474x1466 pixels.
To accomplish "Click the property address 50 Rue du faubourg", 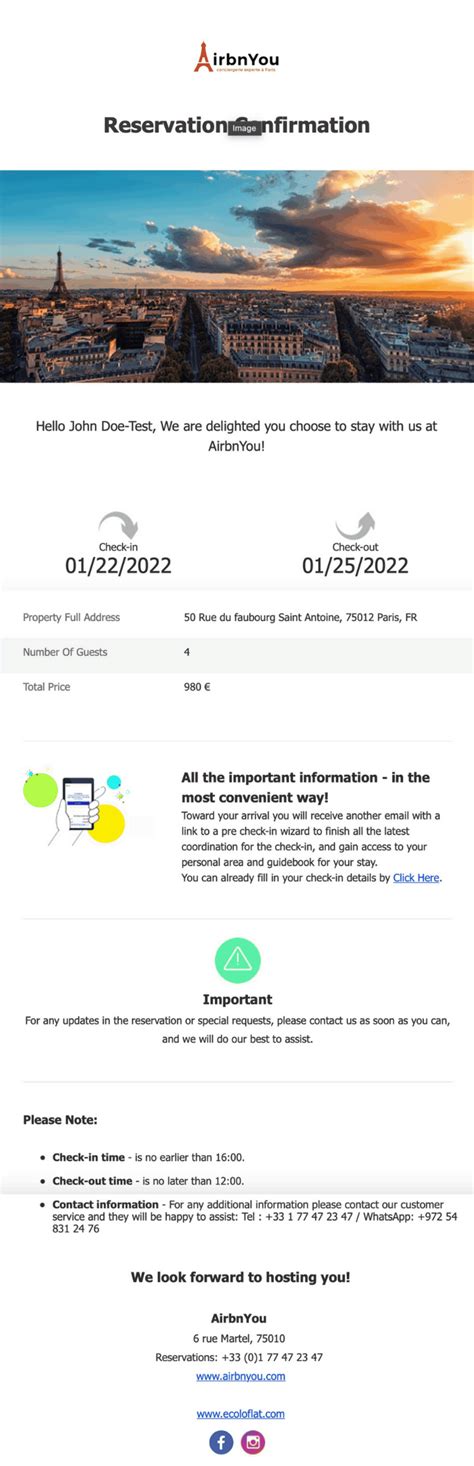I will (301, 617).
